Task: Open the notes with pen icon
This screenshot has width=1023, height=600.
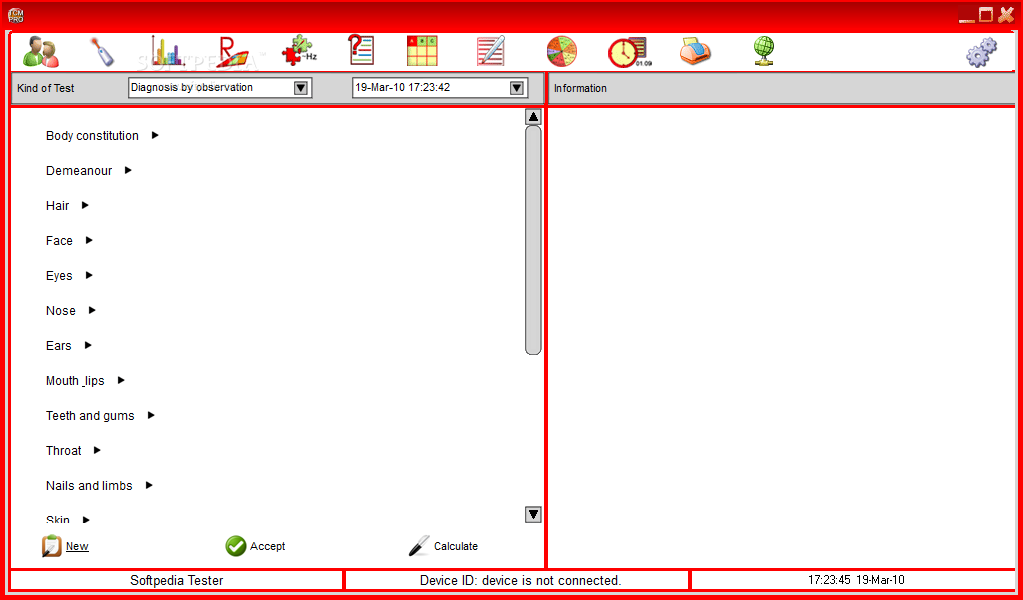Action: click(x=491, y=51)
